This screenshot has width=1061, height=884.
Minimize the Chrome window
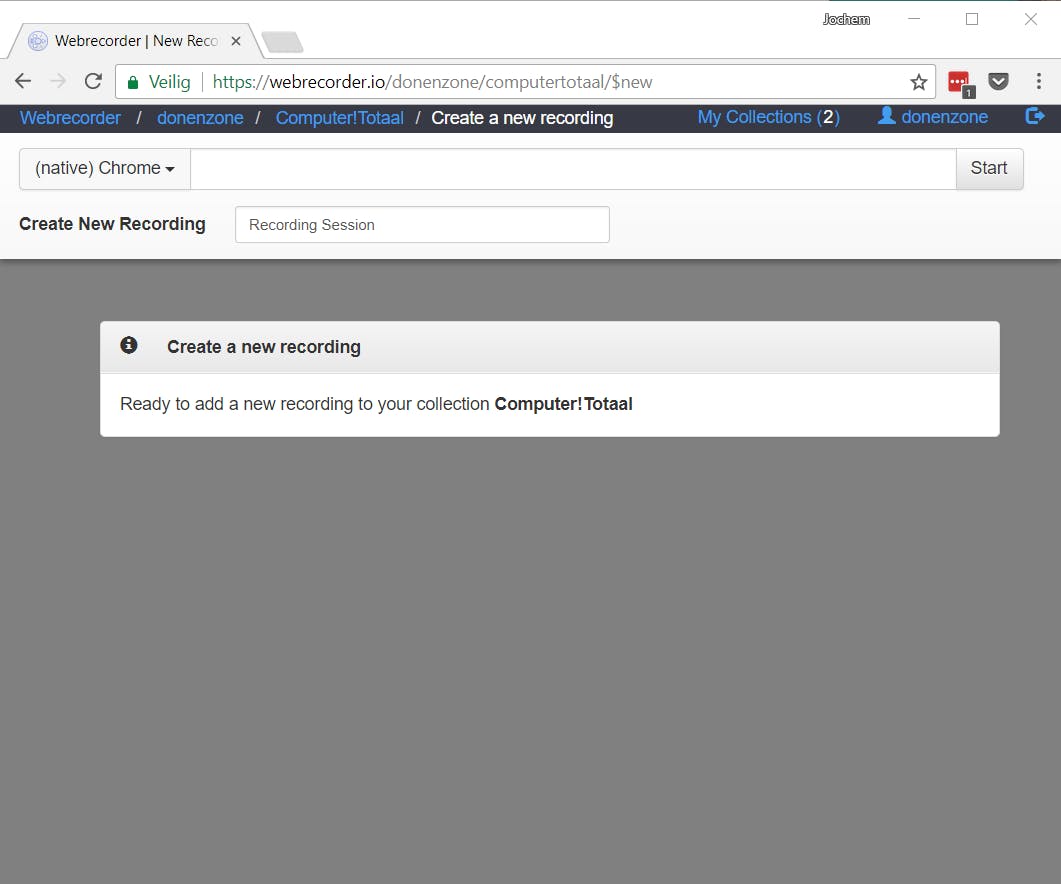[913, 19]
